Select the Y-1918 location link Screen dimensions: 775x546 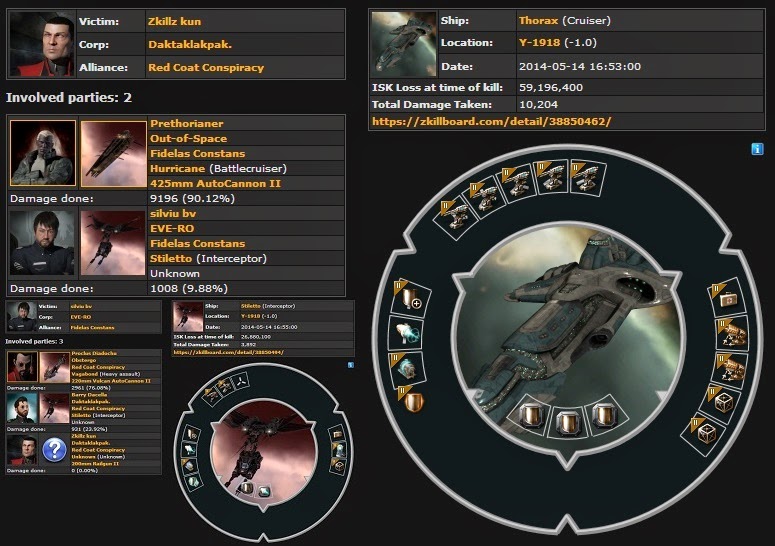[539, 42]
